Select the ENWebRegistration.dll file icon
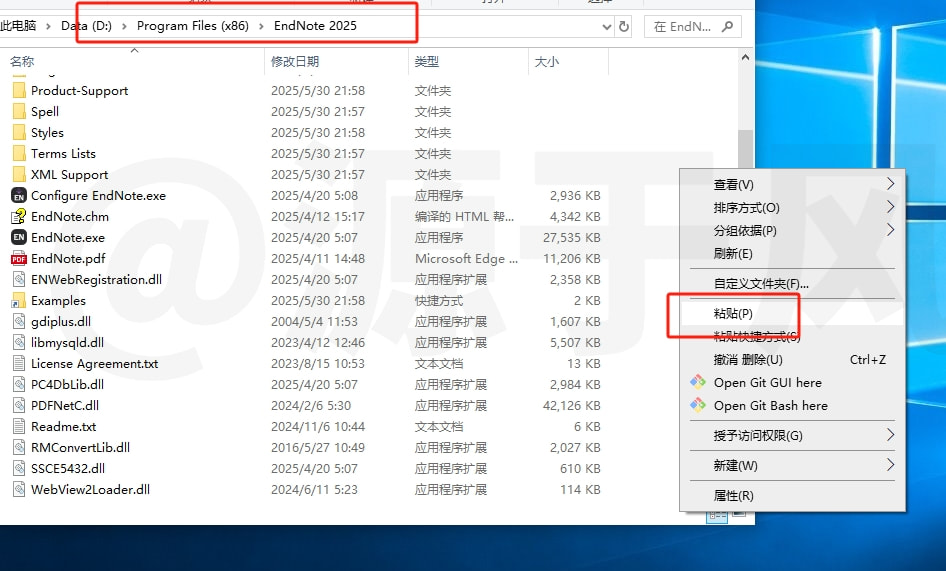Image resolution: width=946 pixels, height=571 pixels. tap(19, 279)
